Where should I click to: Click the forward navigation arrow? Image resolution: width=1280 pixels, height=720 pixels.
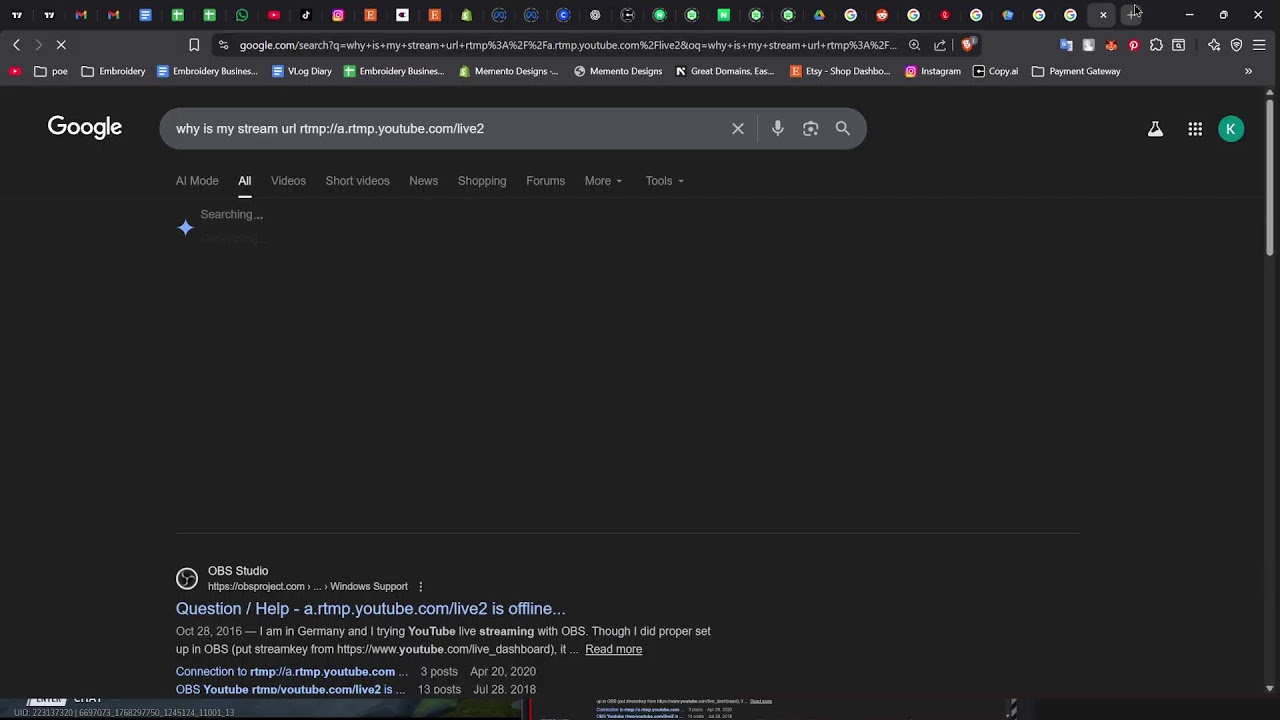(x=38, y=45)
